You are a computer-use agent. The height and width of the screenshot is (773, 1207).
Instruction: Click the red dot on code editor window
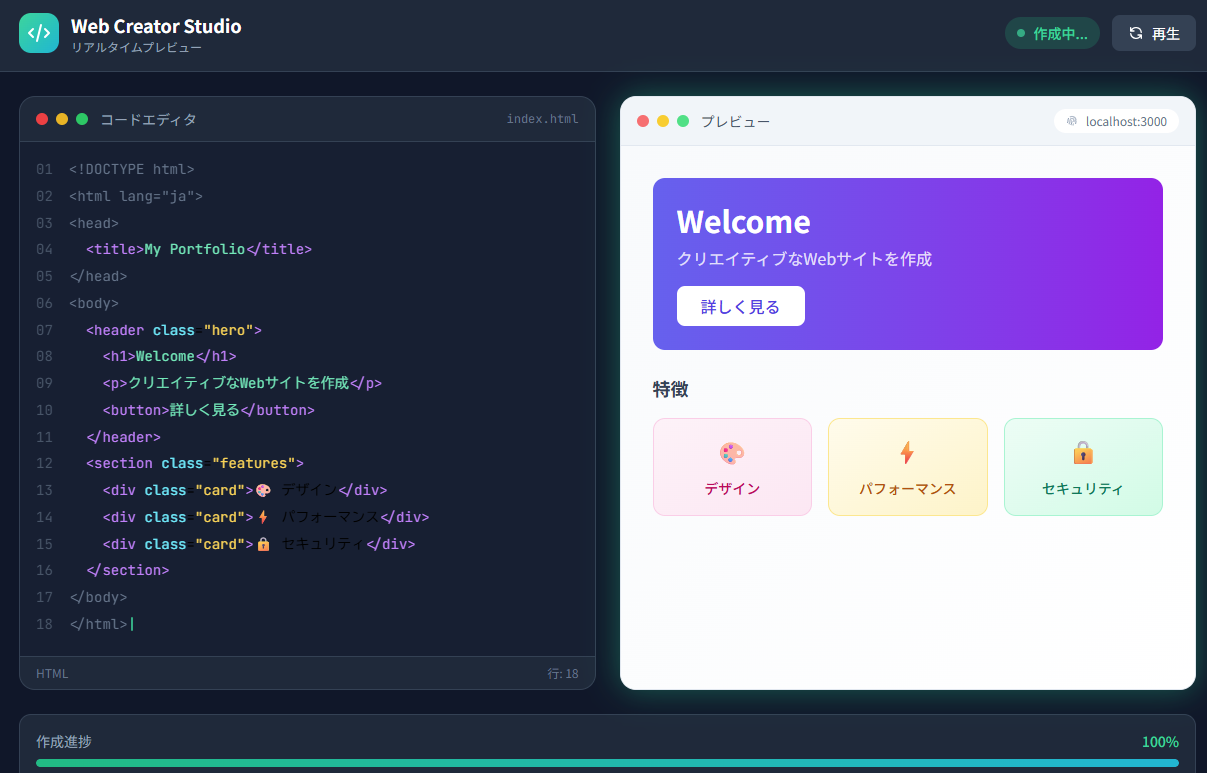tap(42, 119)
